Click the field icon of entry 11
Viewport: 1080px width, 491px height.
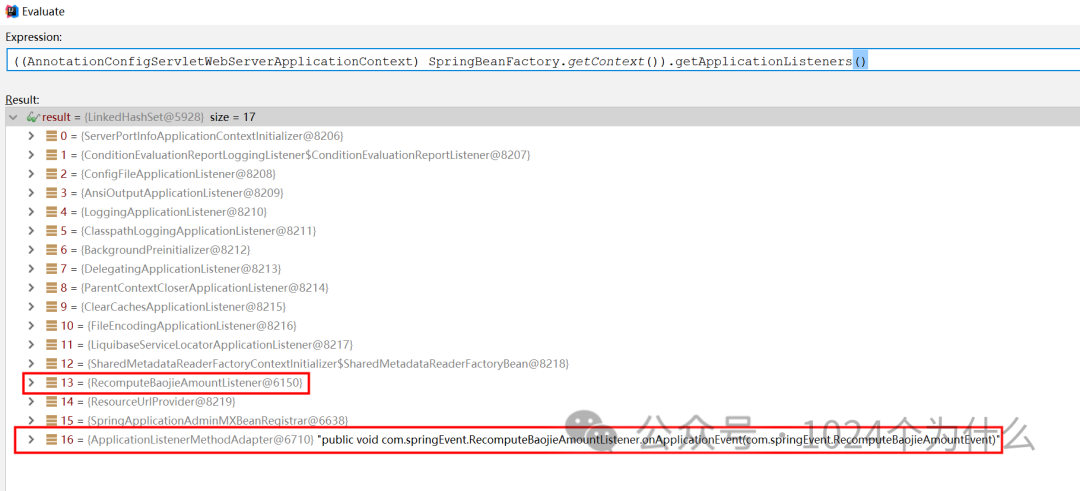(52, 344)
